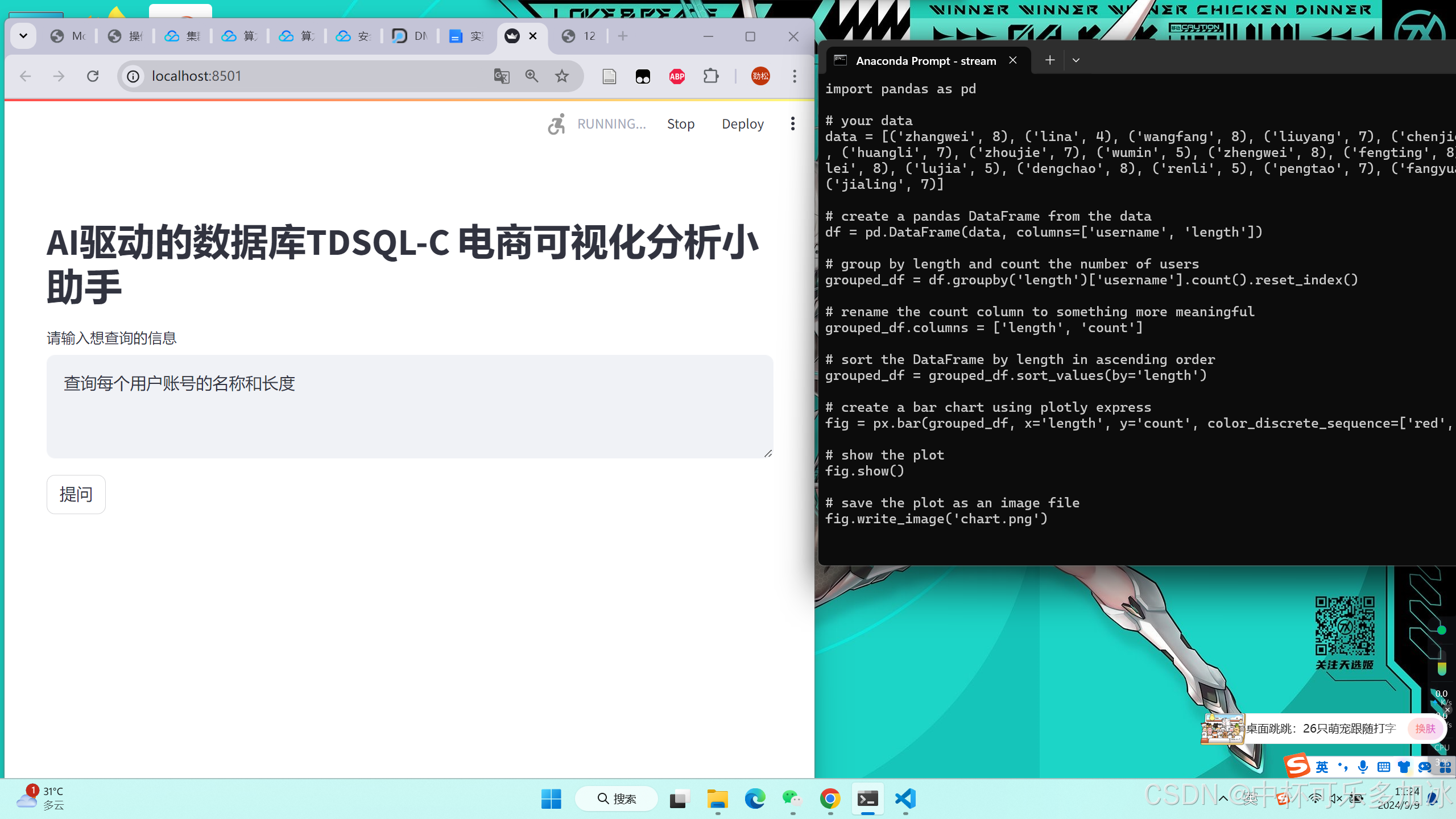Open WeChat from taskbar
Image resolution: width=1456 pixels, height=819 pixels.
click(792, 799)
